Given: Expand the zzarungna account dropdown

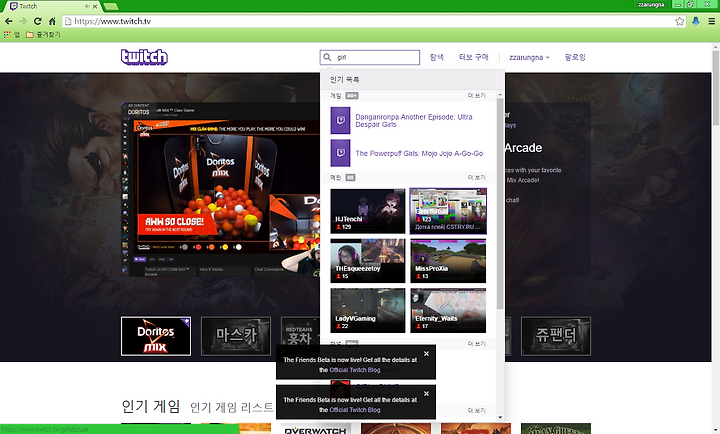Looking at the screenshot, I should point(529,57).
